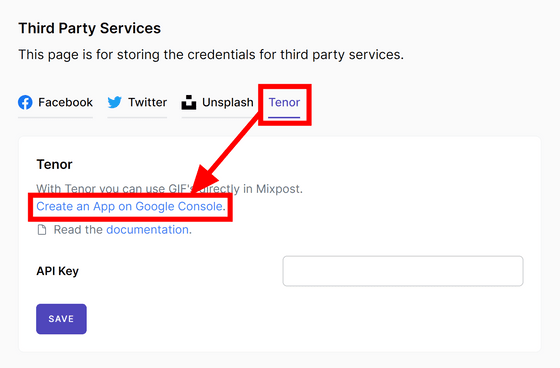This screenshot has width=560, height=368.
Task: Click the Facebook logo icon
Action: point(25,103)
